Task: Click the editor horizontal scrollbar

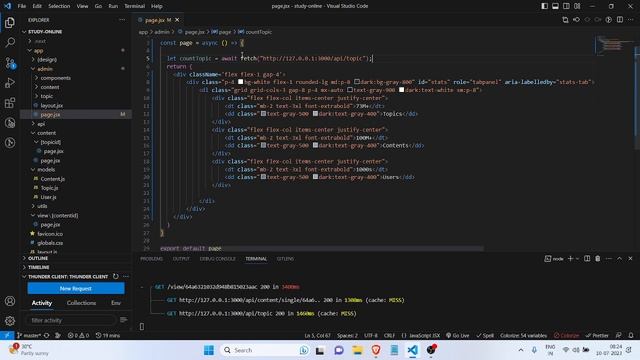Action: point(321,248)
